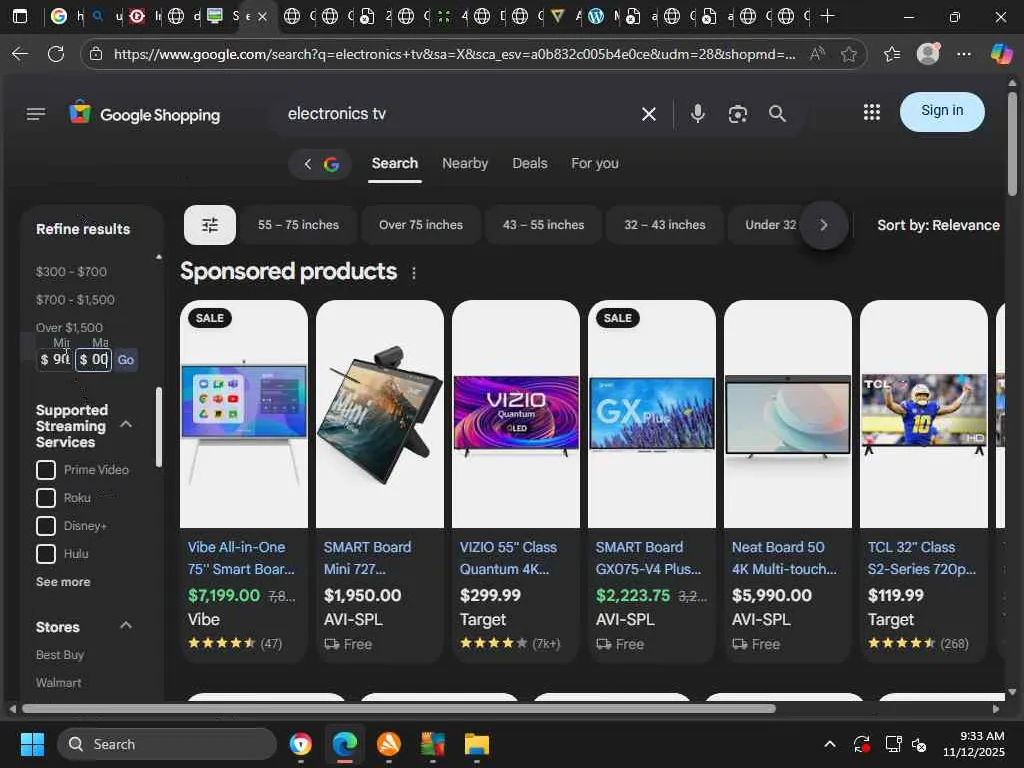Toggle the filters sliders button
The width and height of the screenshot is (1024, 768).
[210, 225]
